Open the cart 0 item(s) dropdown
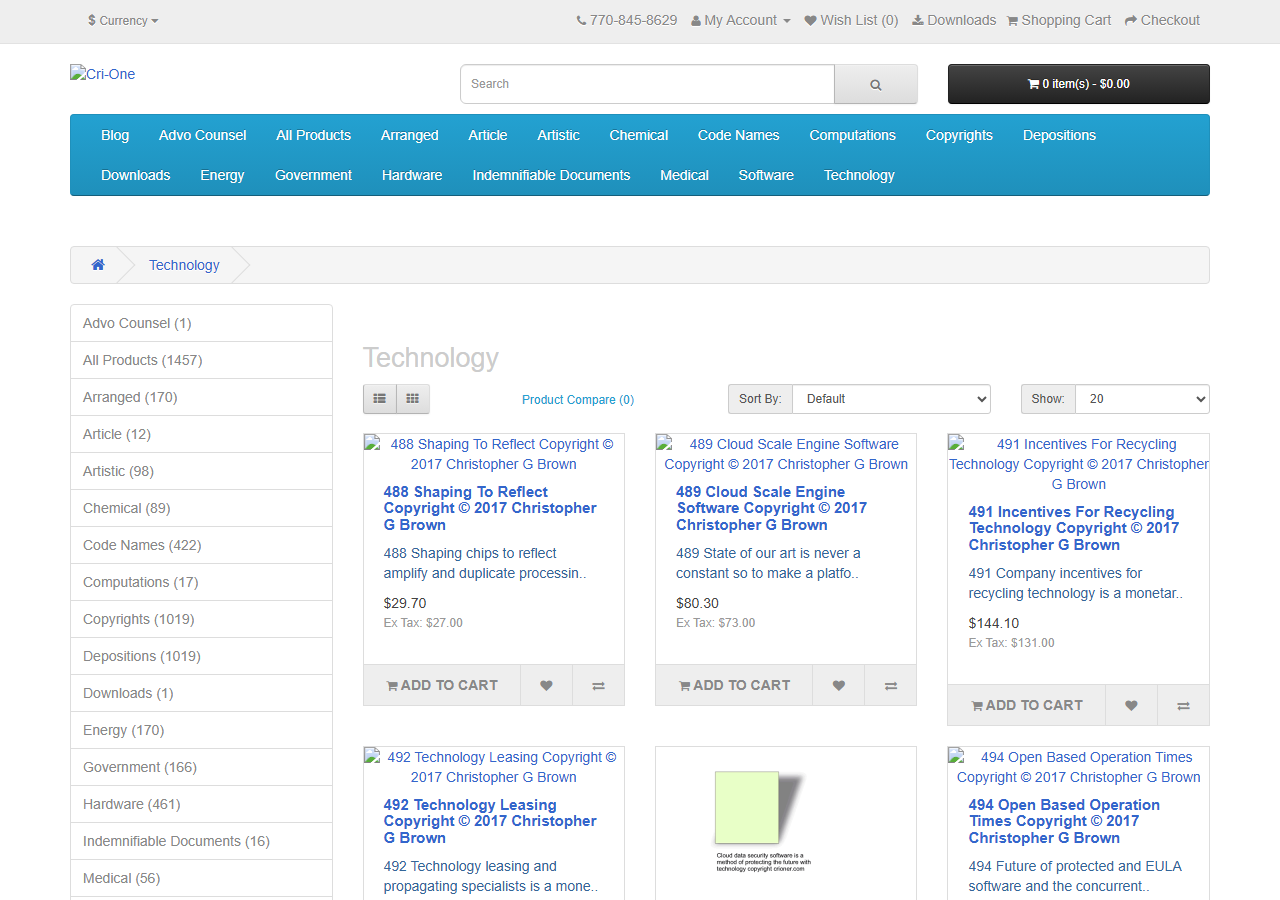 1079,84
